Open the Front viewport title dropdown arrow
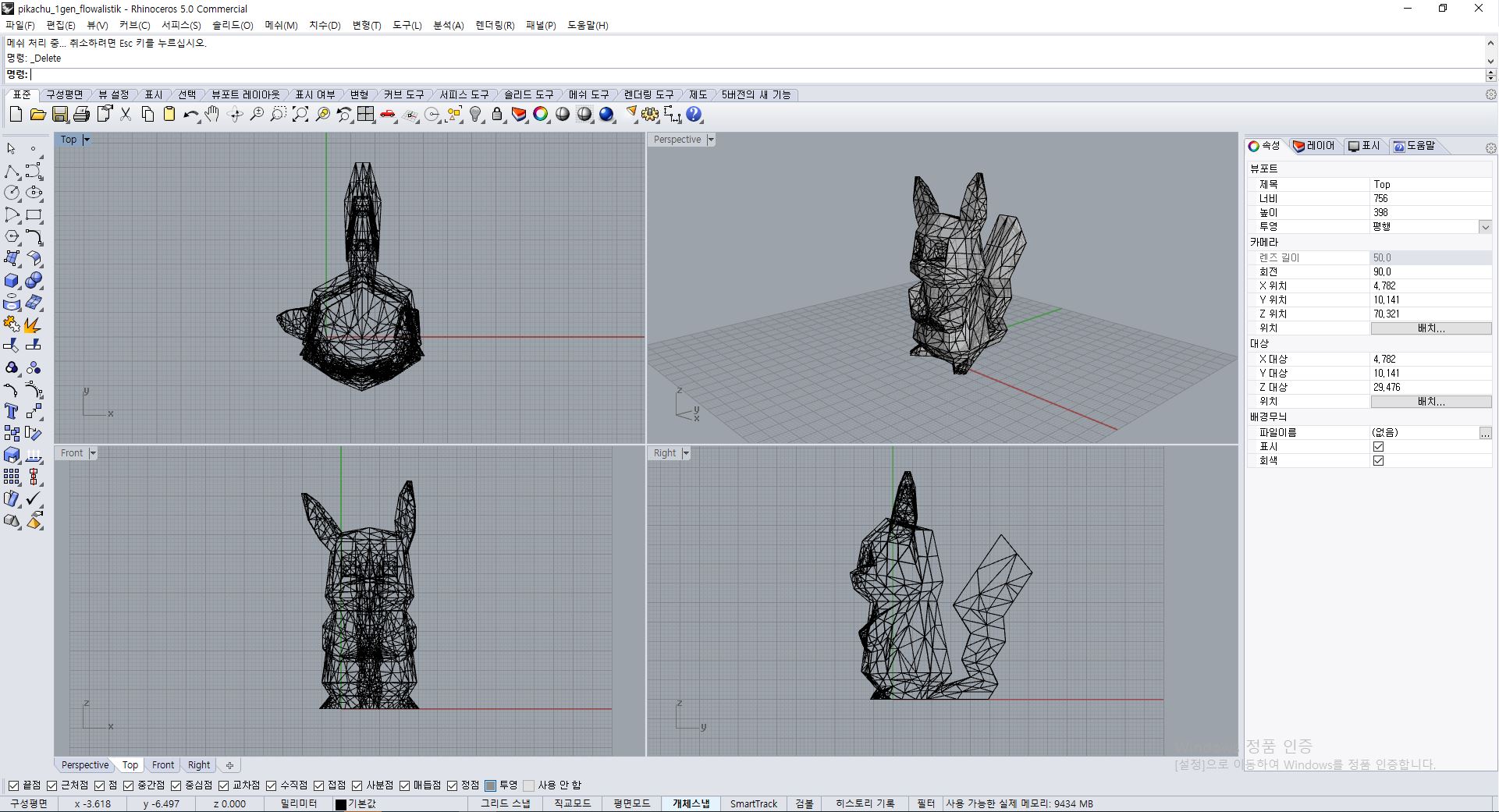Screen dimensions: 1499x812 pyautogui.click(x=93, y=453)
